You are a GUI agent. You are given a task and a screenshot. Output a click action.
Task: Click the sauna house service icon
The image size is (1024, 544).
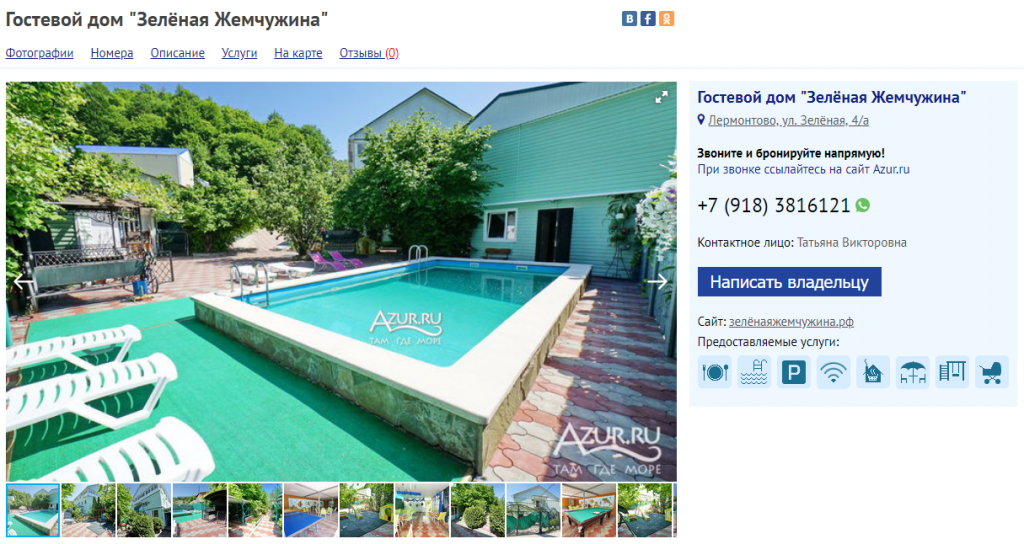pos(873,372)
